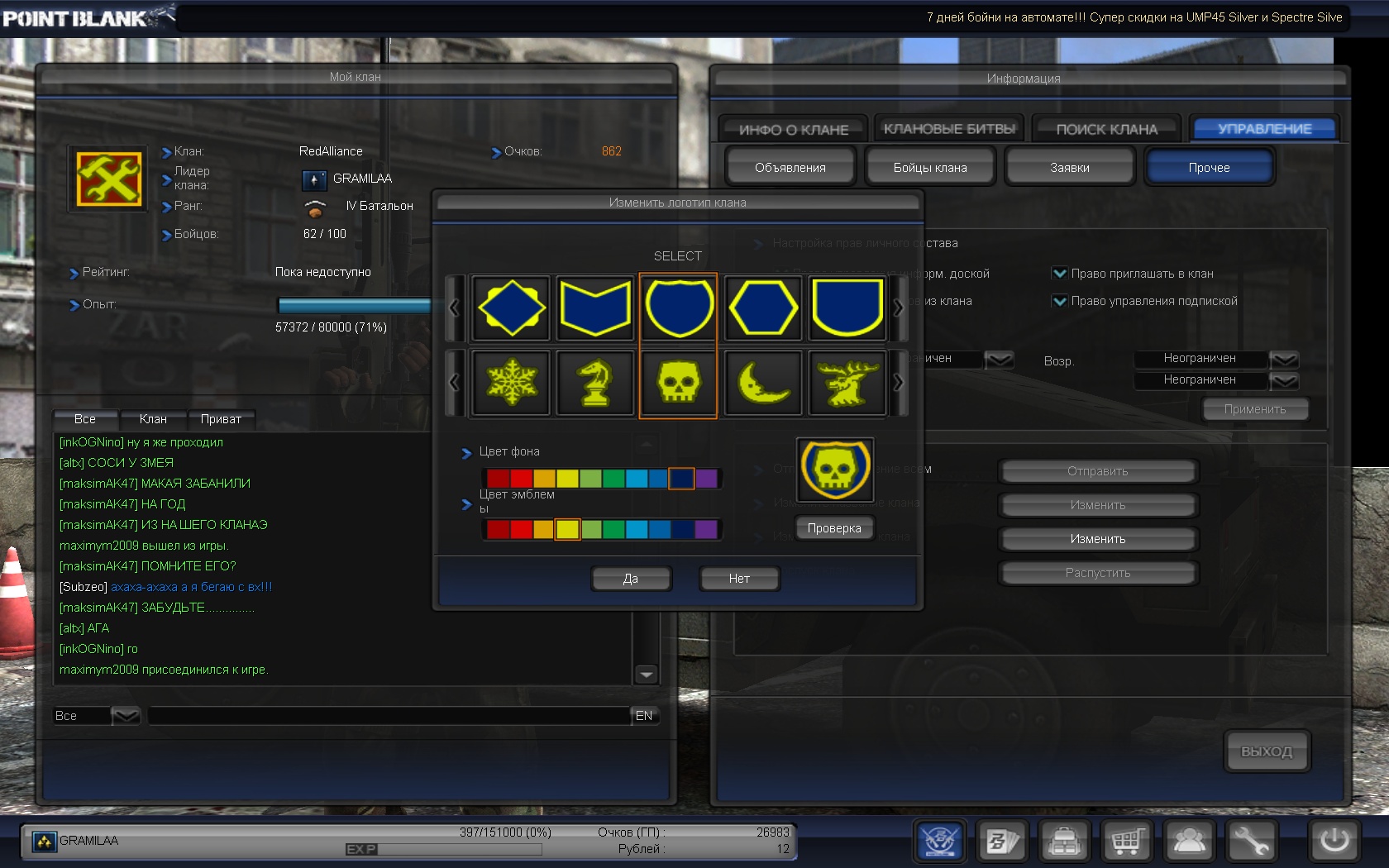1389x868 pixels.
Task: Click GRAMILAA rank icon in bottom bar
Action: point(44,842)
